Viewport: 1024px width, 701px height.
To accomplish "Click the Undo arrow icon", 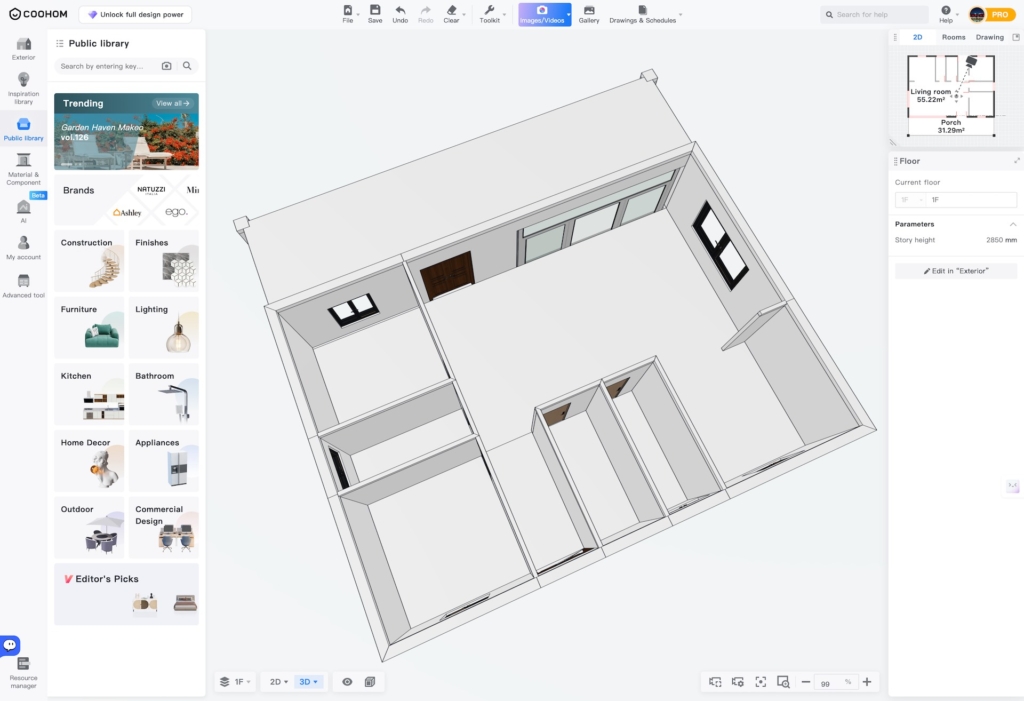I will tap(400, 11).
